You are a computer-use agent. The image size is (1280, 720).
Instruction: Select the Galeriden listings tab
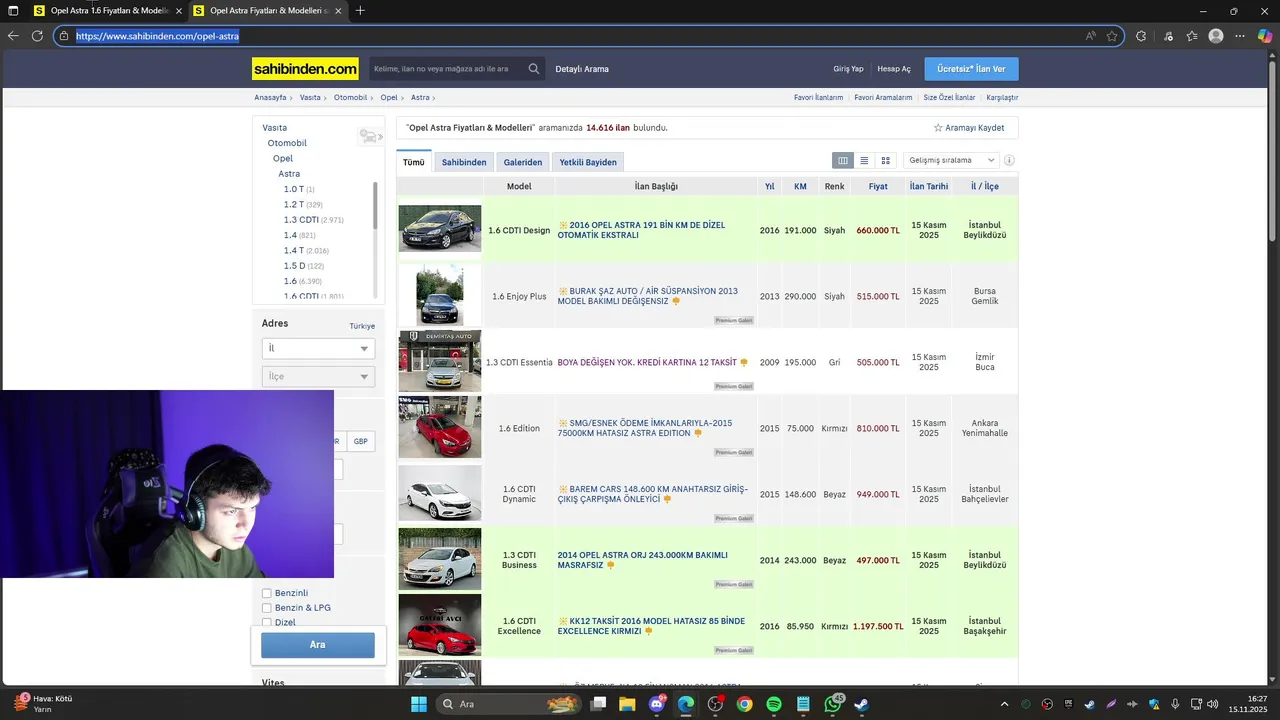523,162
